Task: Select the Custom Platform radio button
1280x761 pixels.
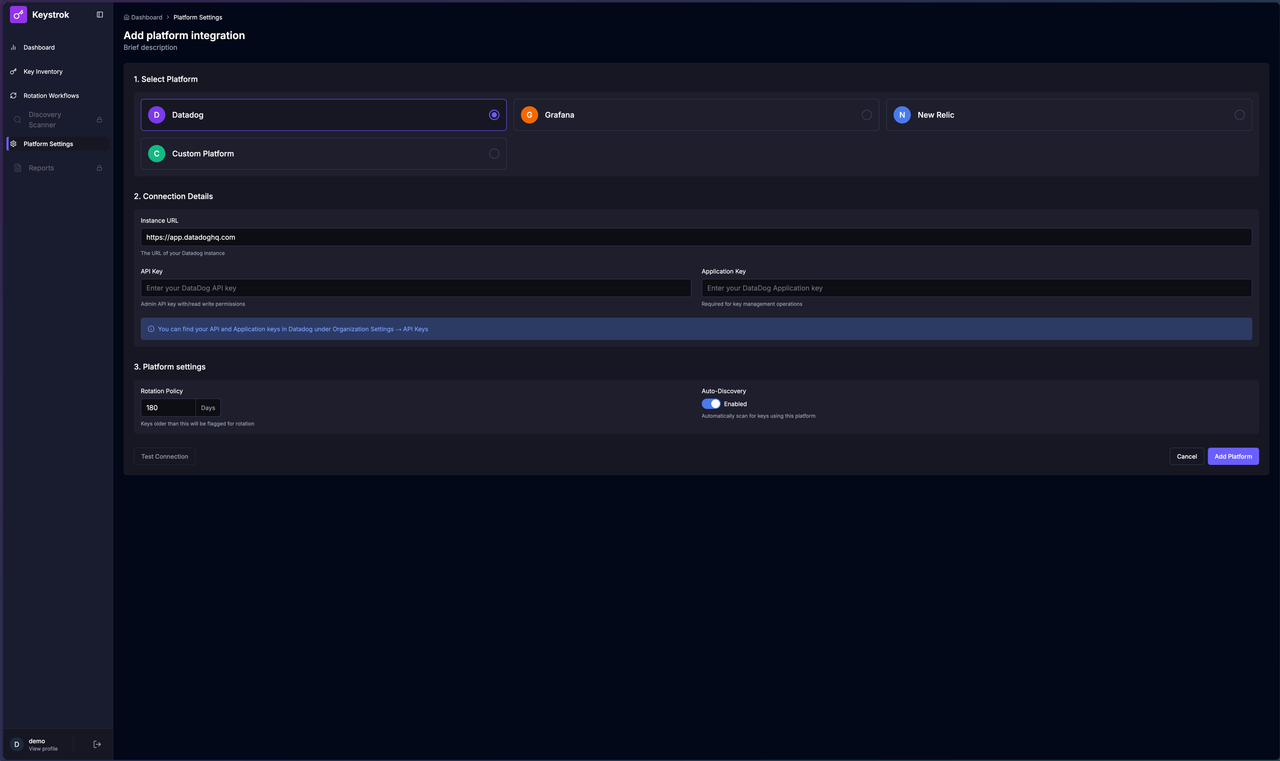Action: click(x=494, y=154)
